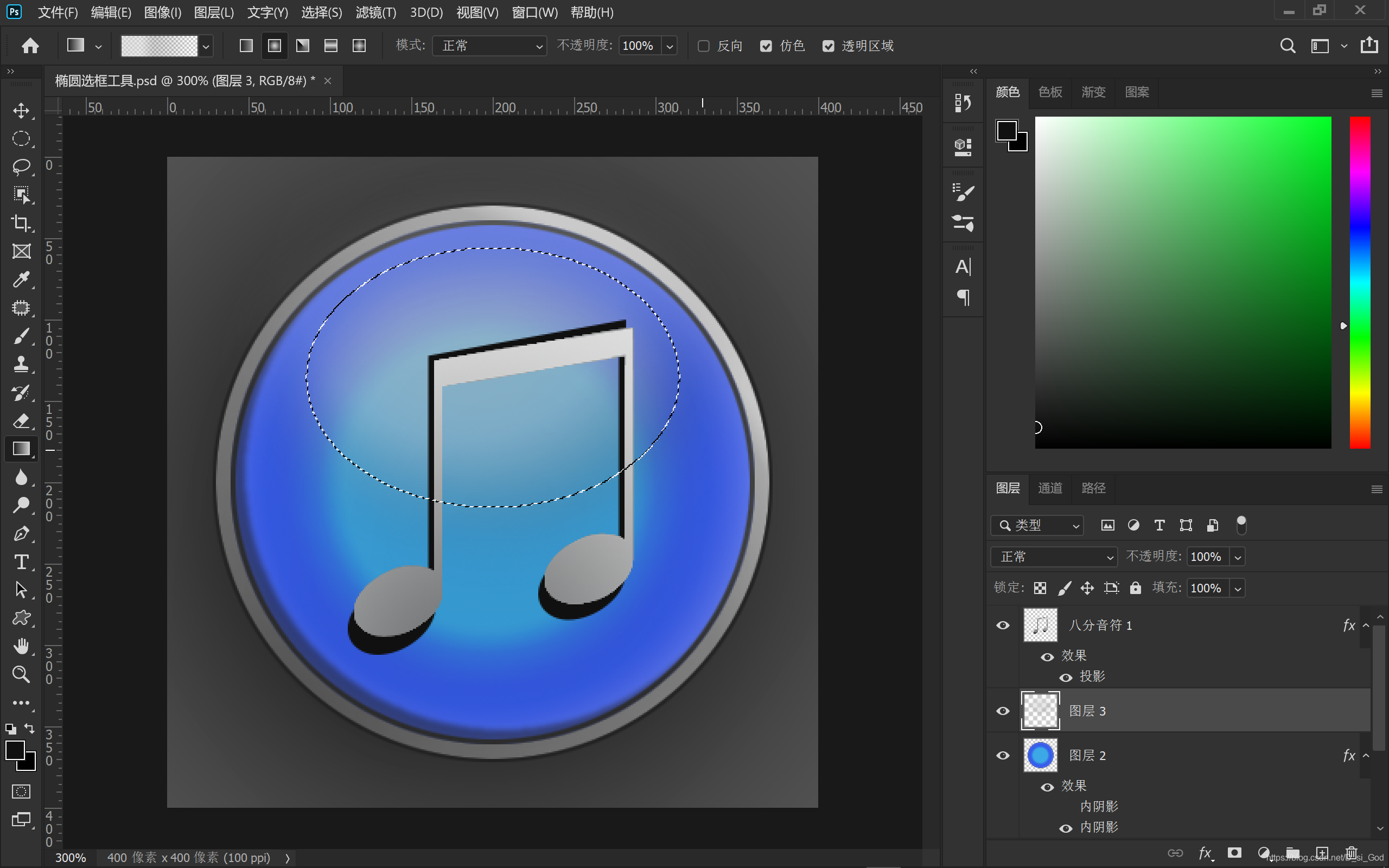Uncheck the 透明区域 transparency checkbox
This screenshot has height=868, width=1389.
(x=827, y=46)
